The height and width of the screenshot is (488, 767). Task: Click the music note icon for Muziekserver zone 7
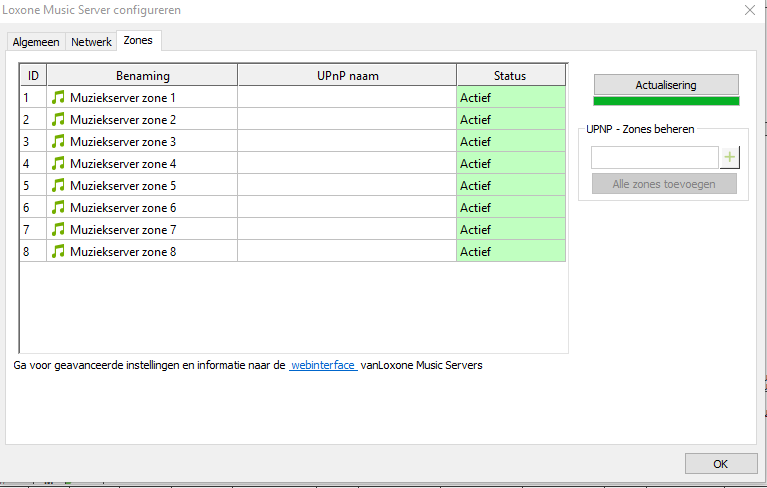pos(58,229)
